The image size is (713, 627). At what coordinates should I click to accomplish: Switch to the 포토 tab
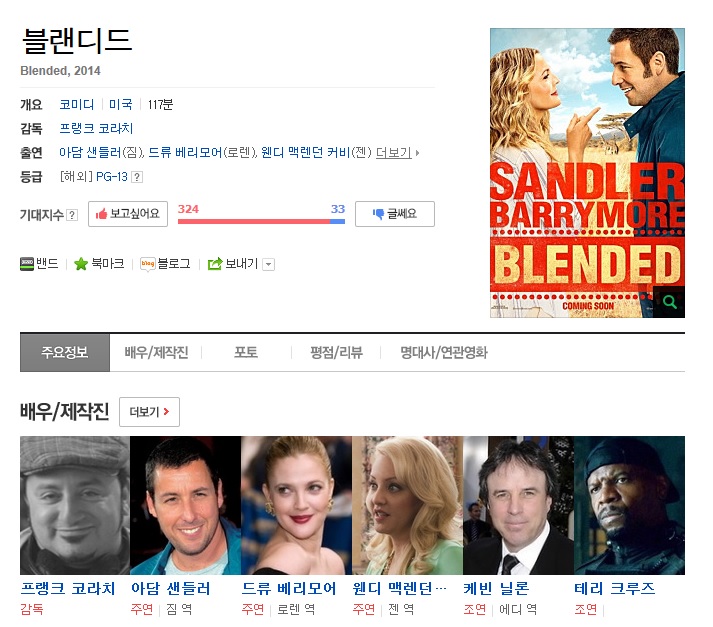pyautogui.click(x=245, y=353)
